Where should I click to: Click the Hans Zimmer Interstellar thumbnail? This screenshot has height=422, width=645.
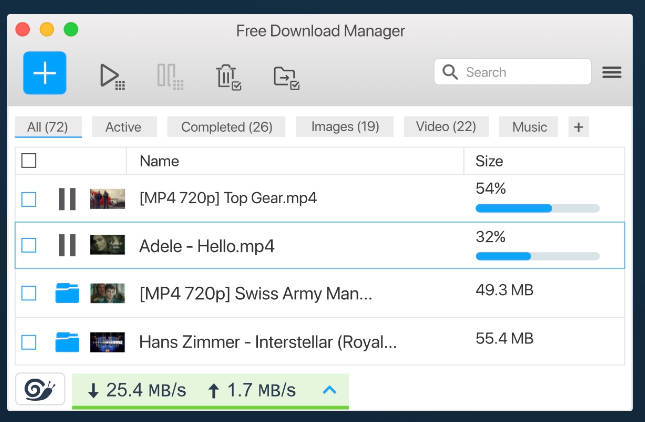(x=107, y=342)
